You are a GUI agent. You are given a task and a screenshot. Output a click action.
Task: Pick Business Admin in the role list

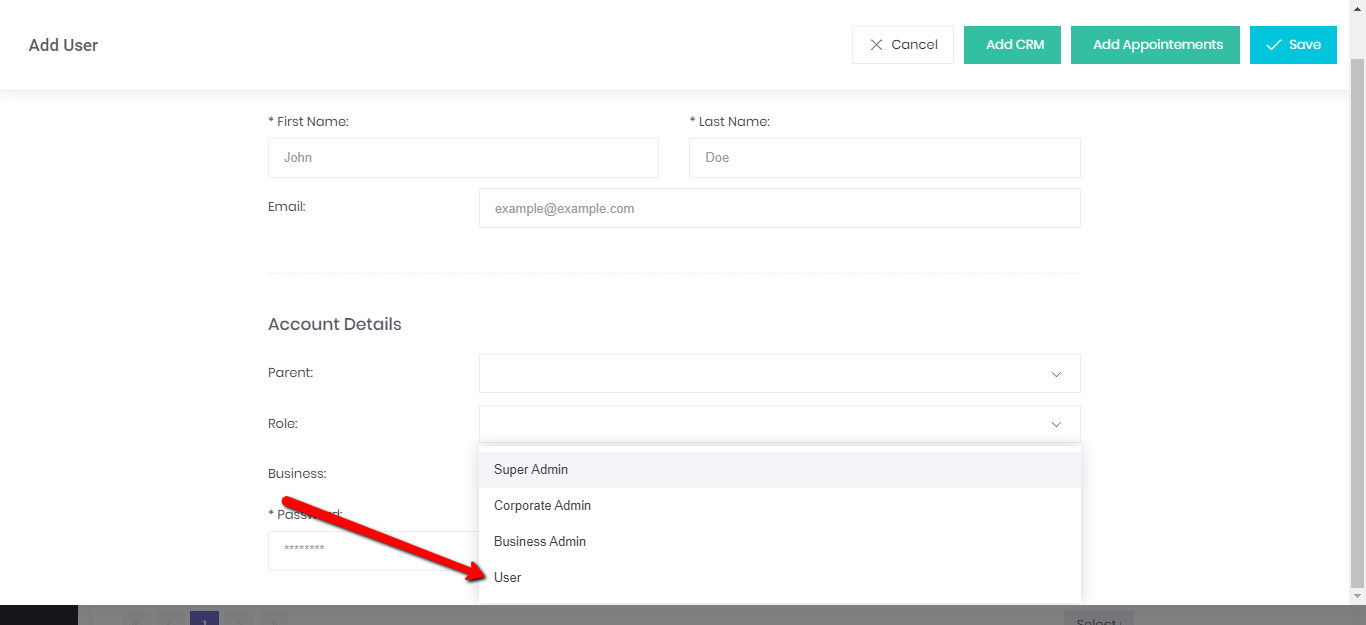pos(540,542)
